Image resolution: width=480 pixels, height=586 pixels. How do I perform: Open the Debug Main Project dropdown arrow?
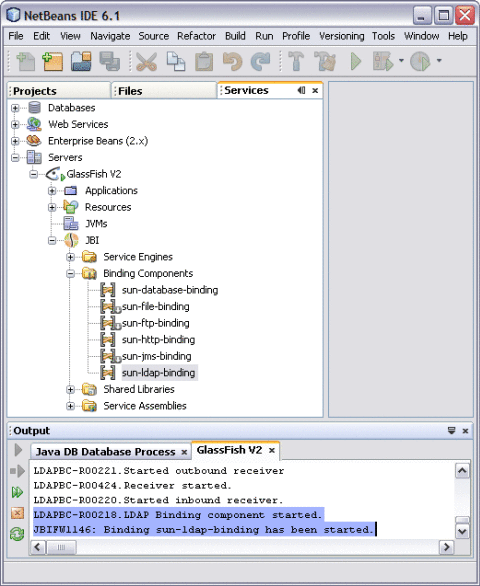pos(401,60)
